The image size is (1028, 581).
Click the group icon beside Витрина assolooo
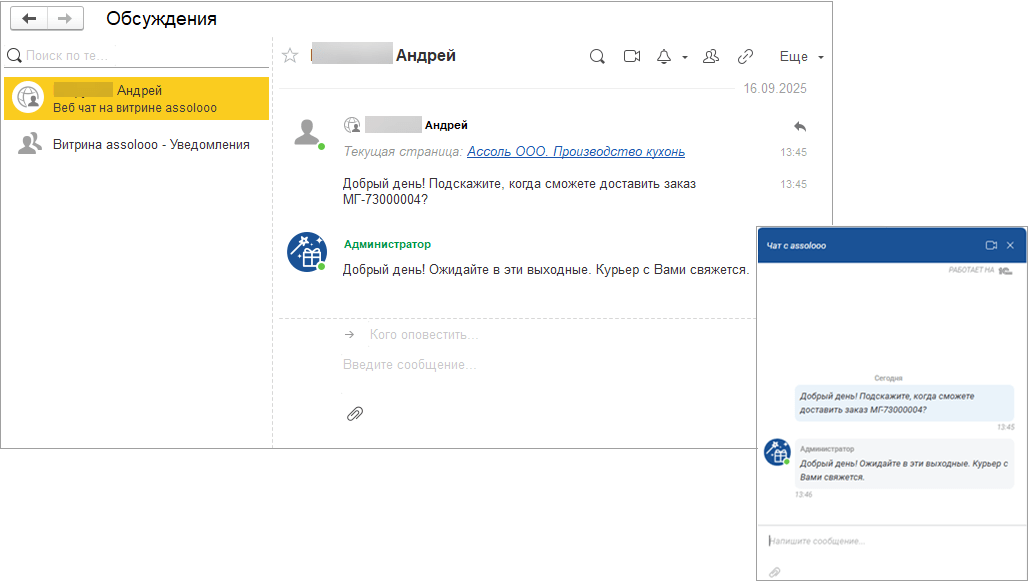(30, 144)
